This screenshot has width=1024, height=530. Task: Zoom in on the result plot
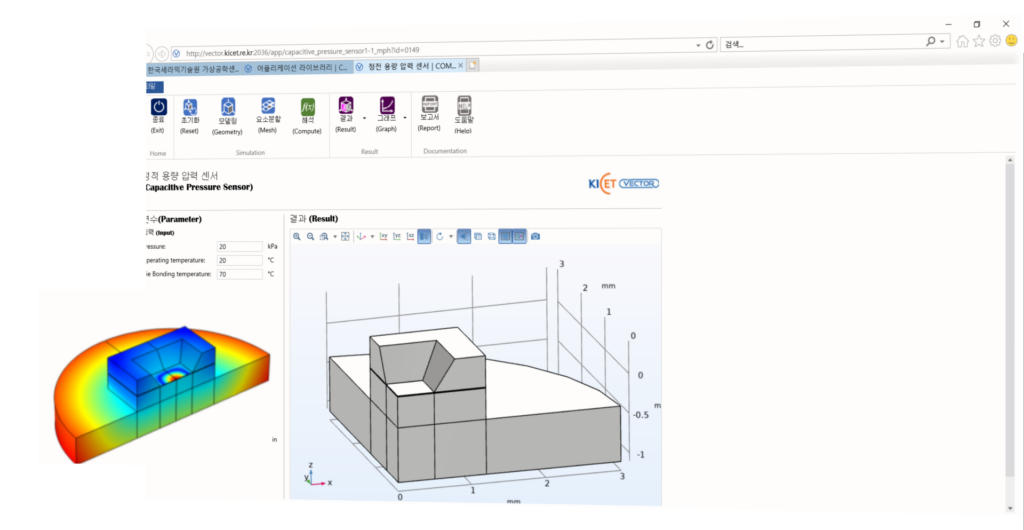click(297, 236)
